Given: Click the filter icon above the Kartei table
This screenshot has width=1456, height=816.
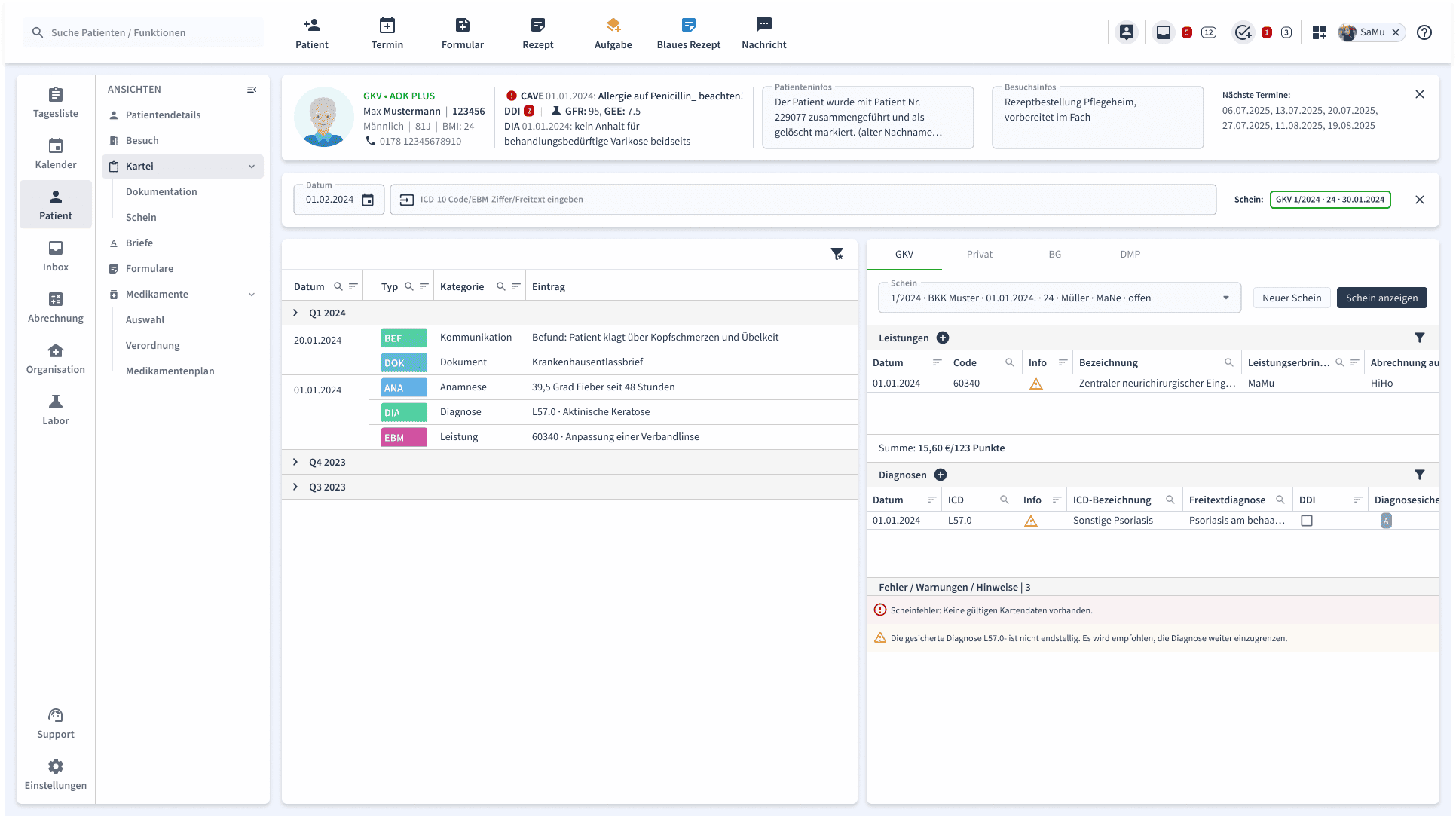Looking at the screenshot, I should (837, 254).
